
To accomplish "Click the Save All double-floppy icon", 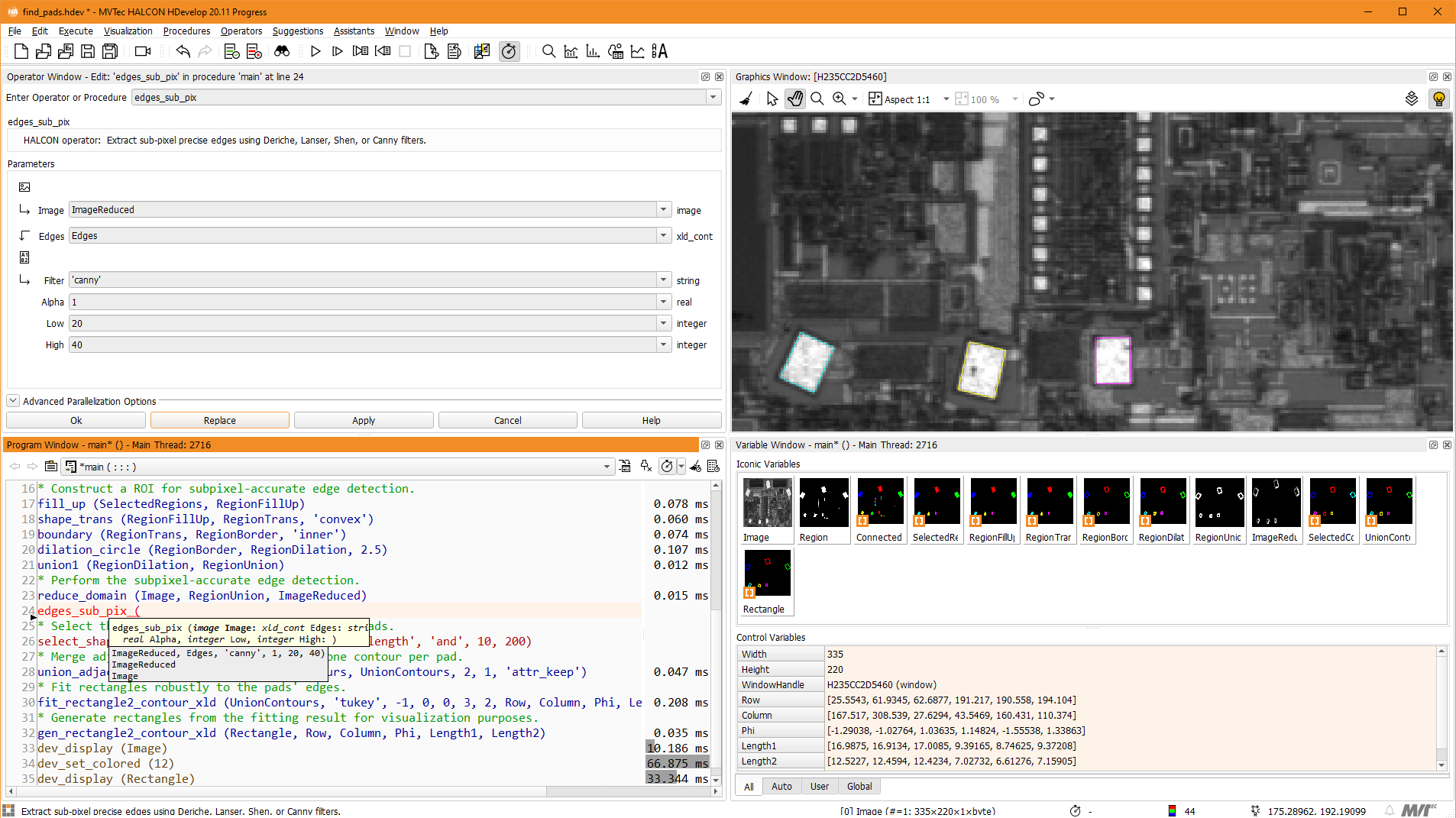I will click(x=110, y=51).
